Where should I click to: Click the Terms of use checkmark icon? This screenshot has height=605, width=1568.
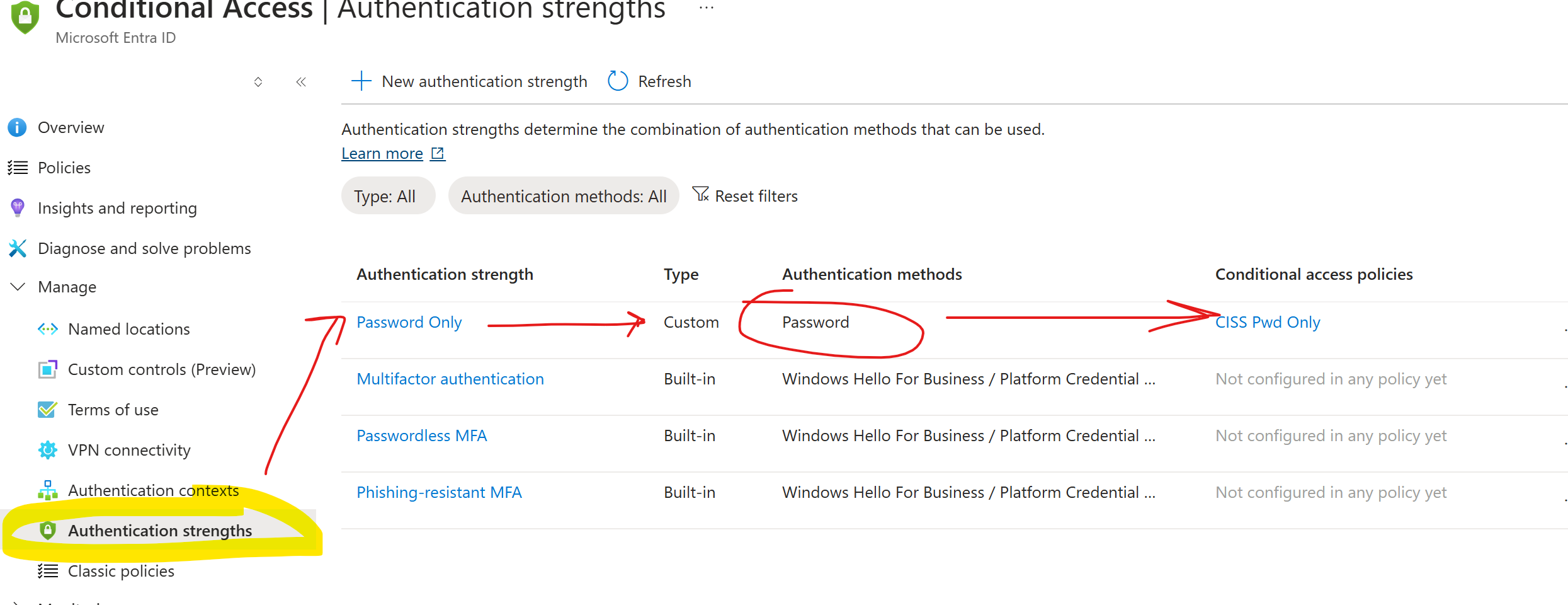(x=47, y=410)
